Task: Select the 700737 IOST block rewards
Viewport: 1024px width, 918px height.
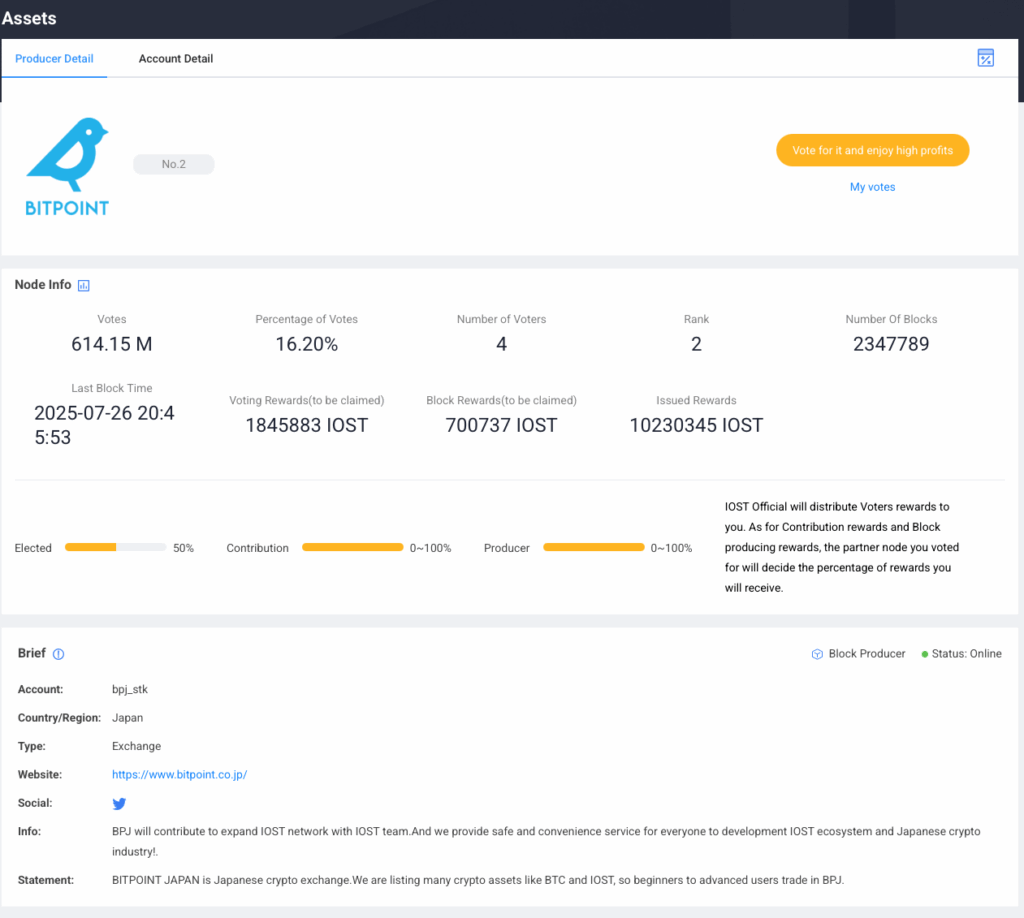Action: click(x=501, y=425)
